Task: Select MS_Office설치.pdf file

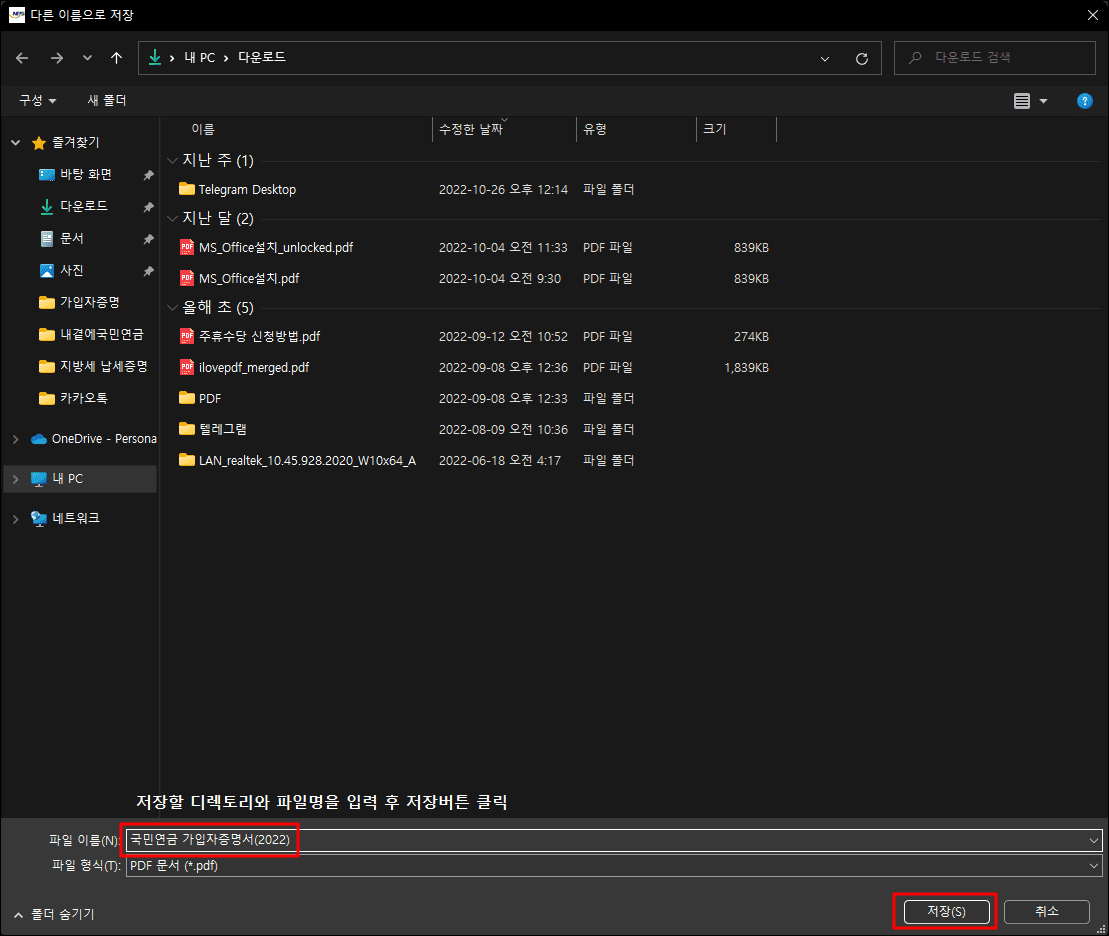Action: [x=249, y=279]
